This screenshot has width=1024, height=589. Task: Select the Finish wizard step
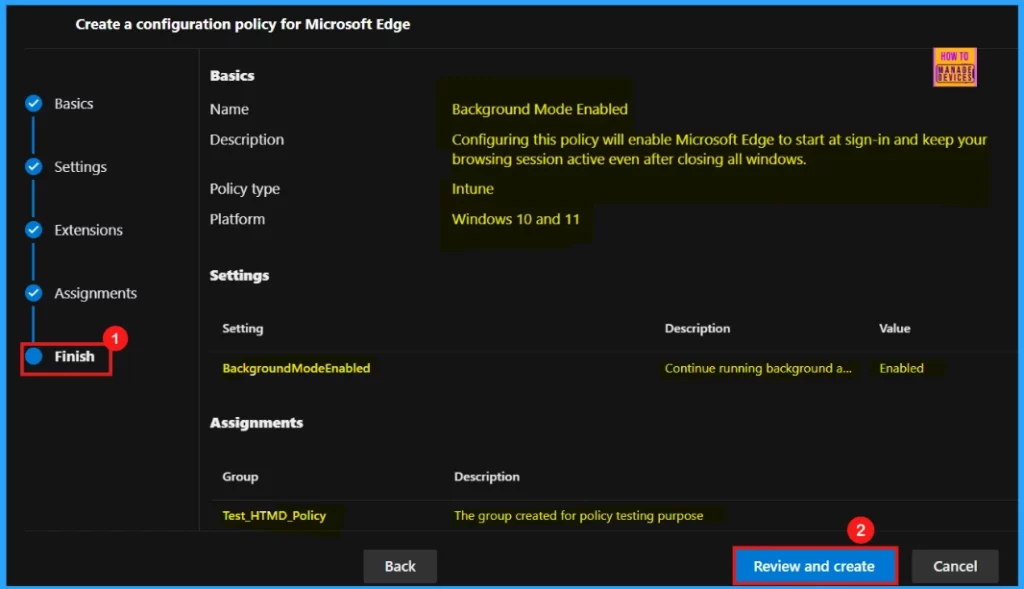[x=74, y=357]
